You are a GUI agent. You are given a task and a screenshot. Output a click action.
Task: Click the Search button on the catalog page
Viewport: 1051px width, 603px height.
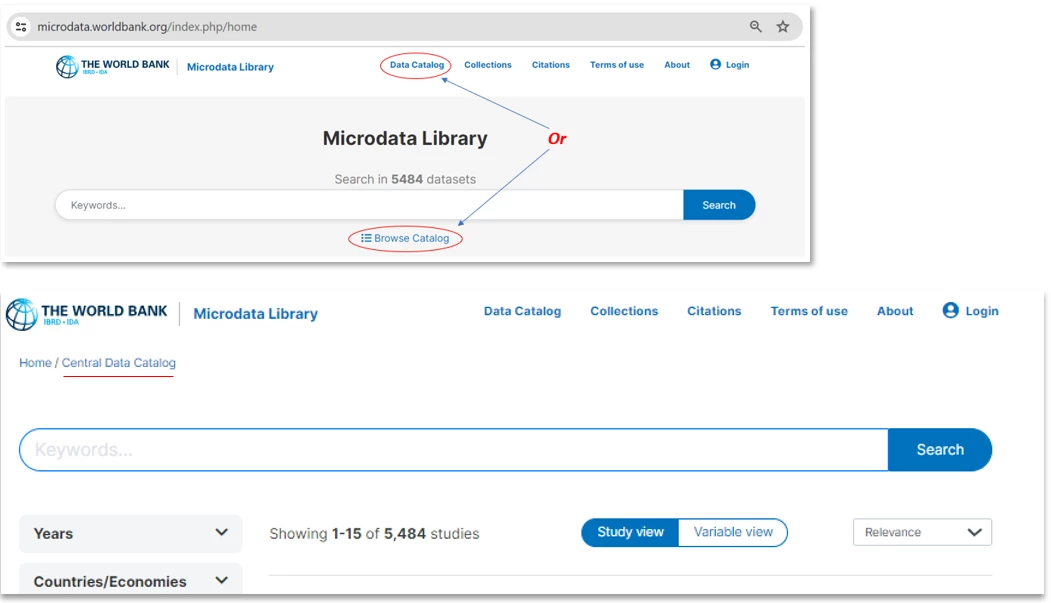click(940, 450)
